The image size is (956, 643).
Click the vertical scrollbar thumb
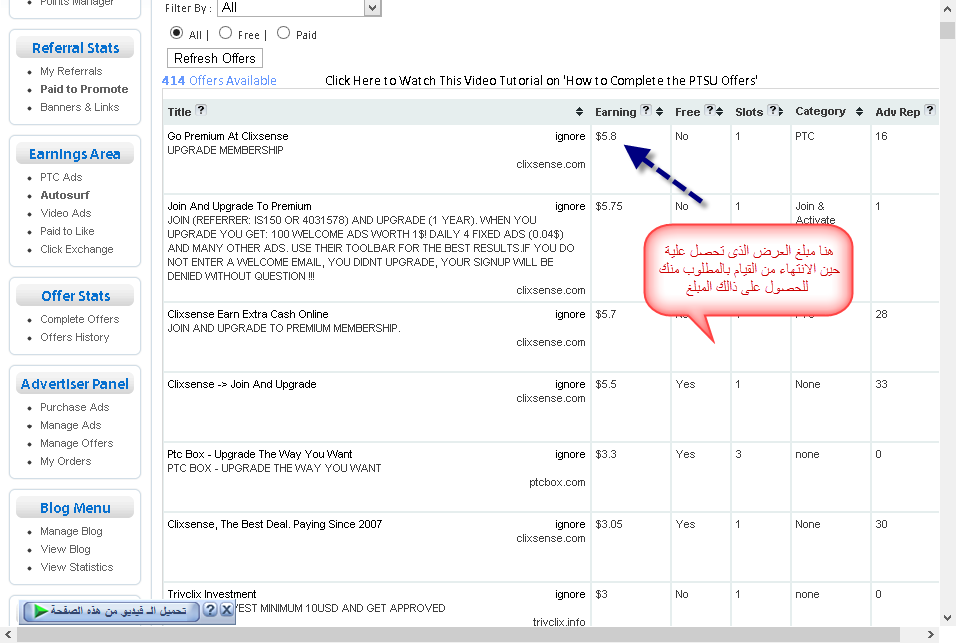point(947,30)
